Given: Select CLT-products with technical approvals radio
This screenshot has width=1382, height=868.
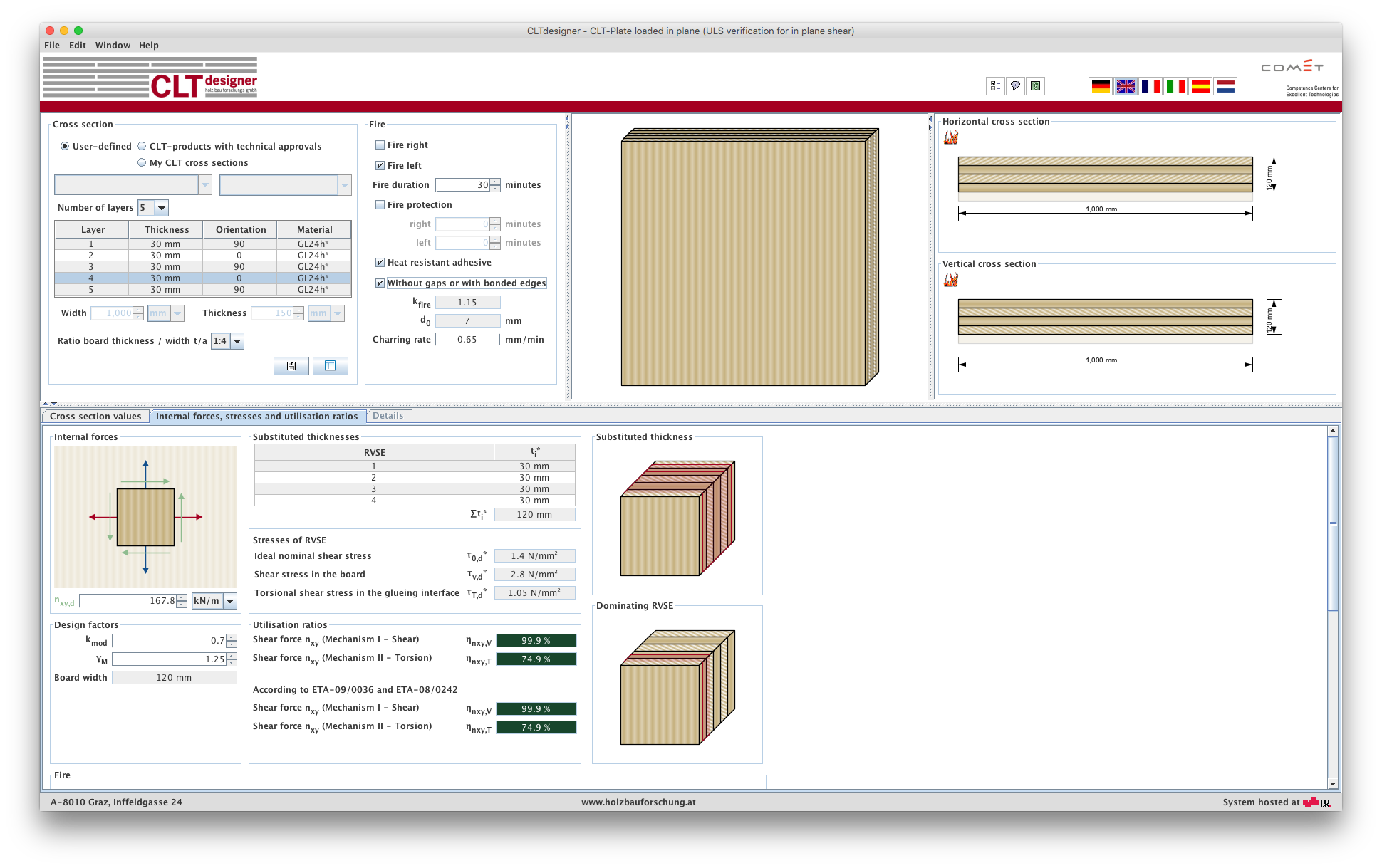Looking at the screenshot, I should (x=142, y=147).
